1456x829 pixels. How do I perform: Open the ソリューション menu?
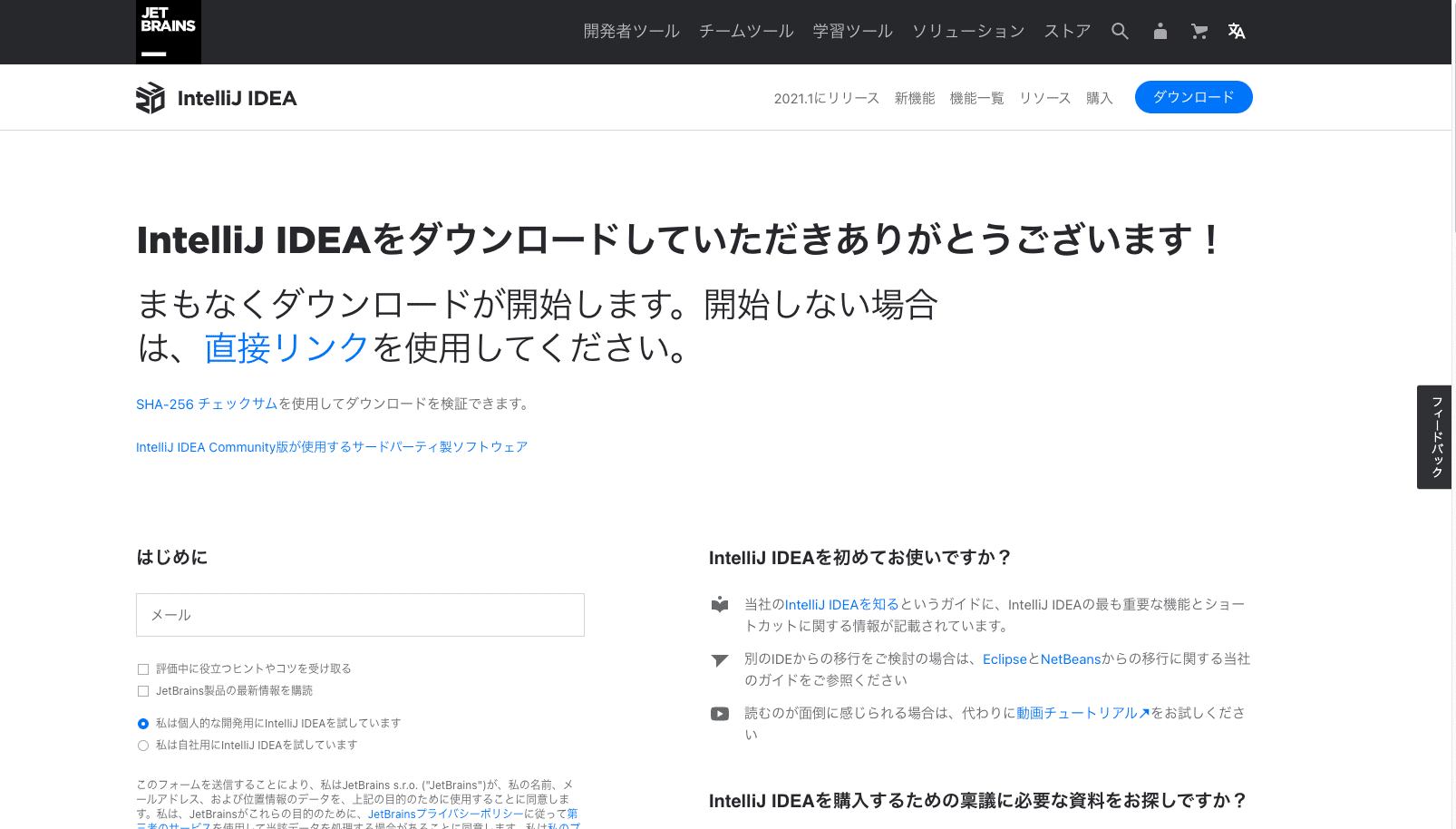[x=968, y=31]
